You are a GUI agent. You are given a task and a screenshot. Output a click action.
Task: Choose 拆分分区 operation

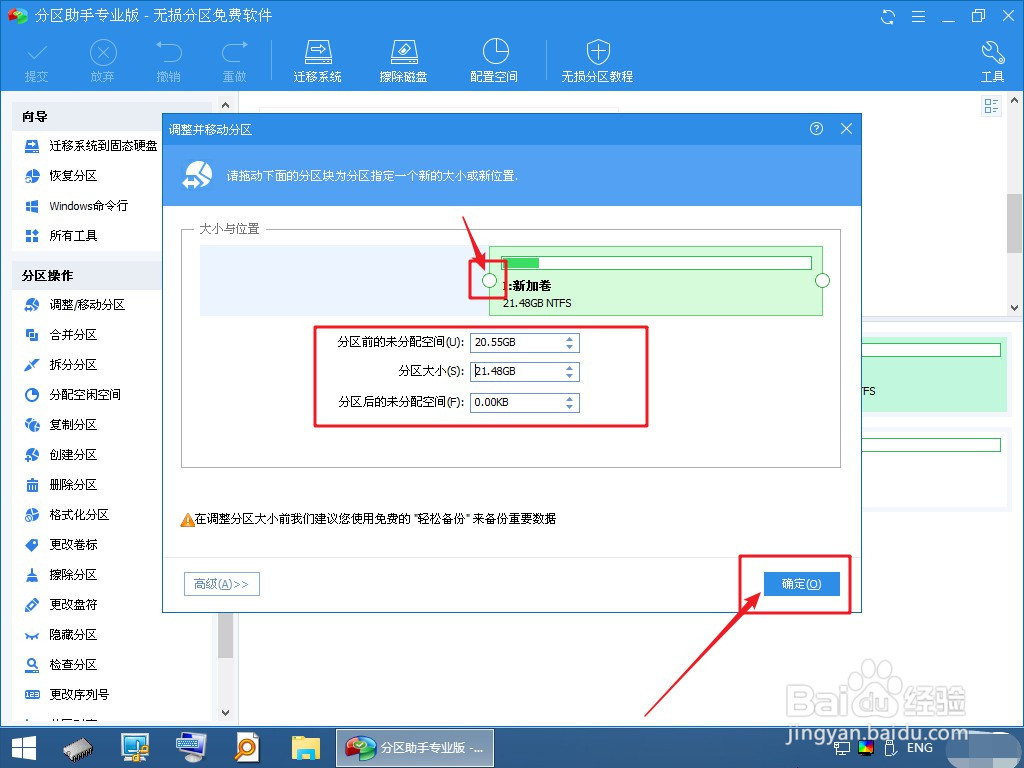coord(61,365)
